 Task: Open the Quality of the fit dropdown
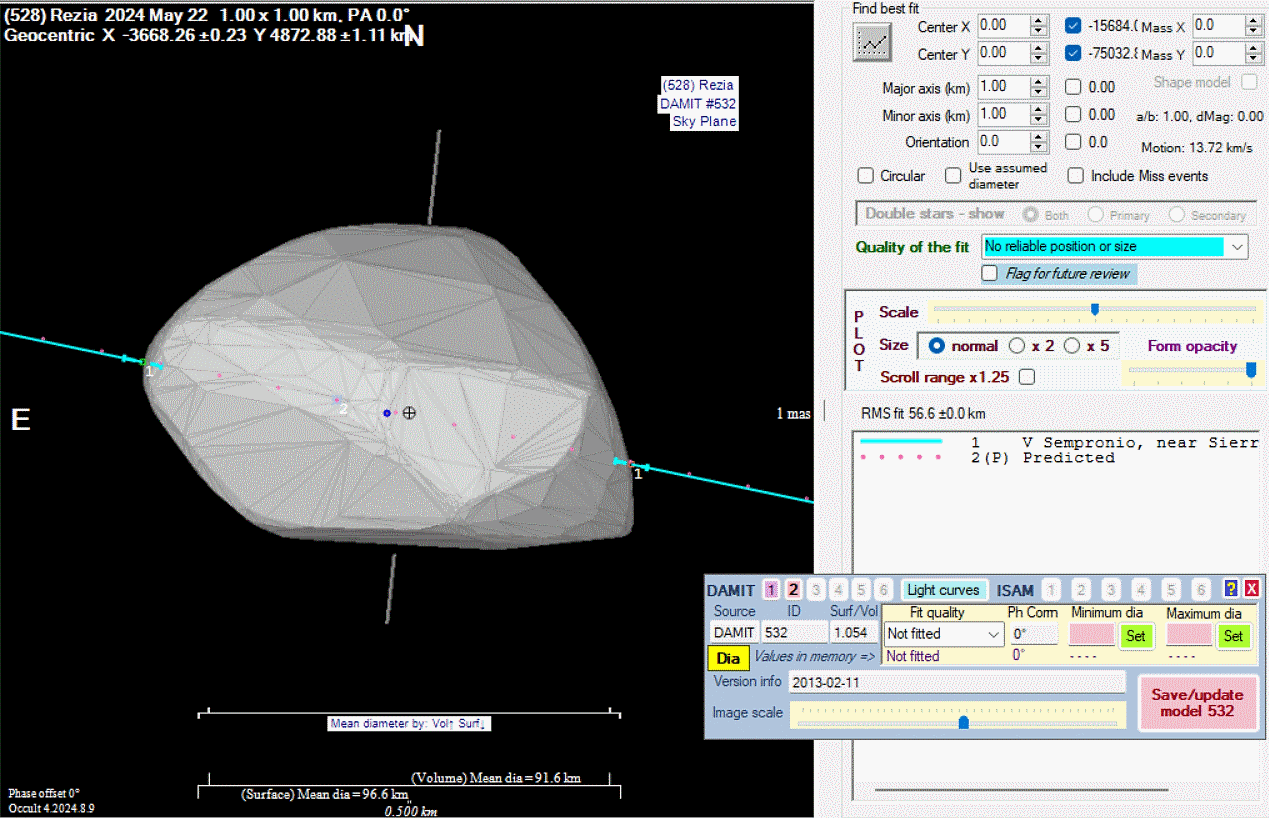[1238, 246]
